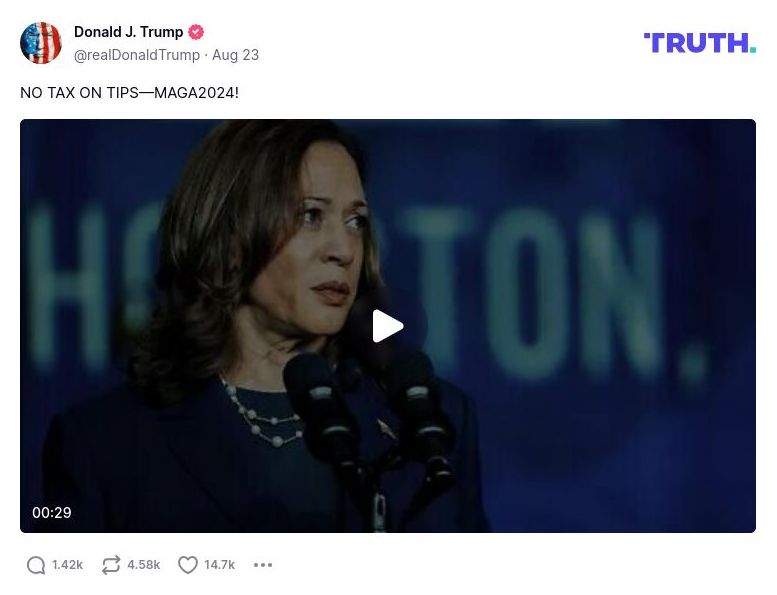This screenshot has height=595, width=777.
Task: Like the post with the heart icon
Action: click(188, 565)
